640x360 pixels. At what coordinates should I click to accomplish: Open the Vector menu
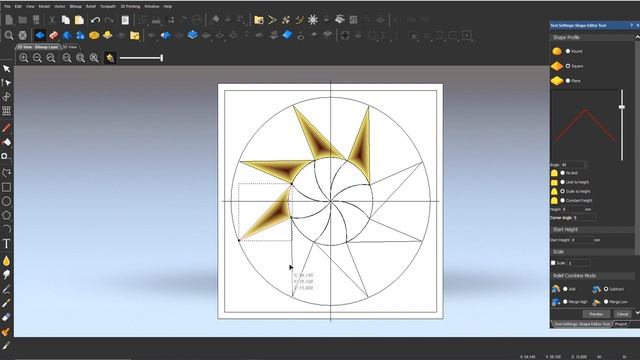[60, 7]
